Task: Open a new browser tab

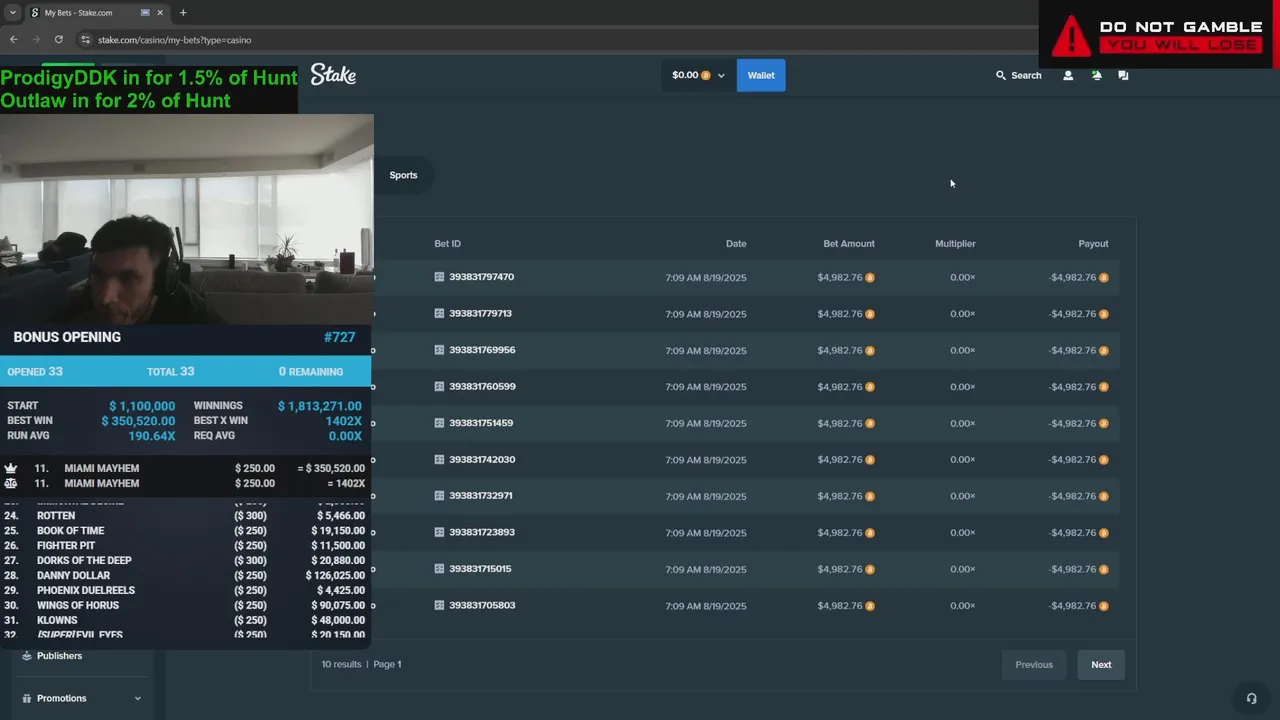Action: tap(183, 13)
